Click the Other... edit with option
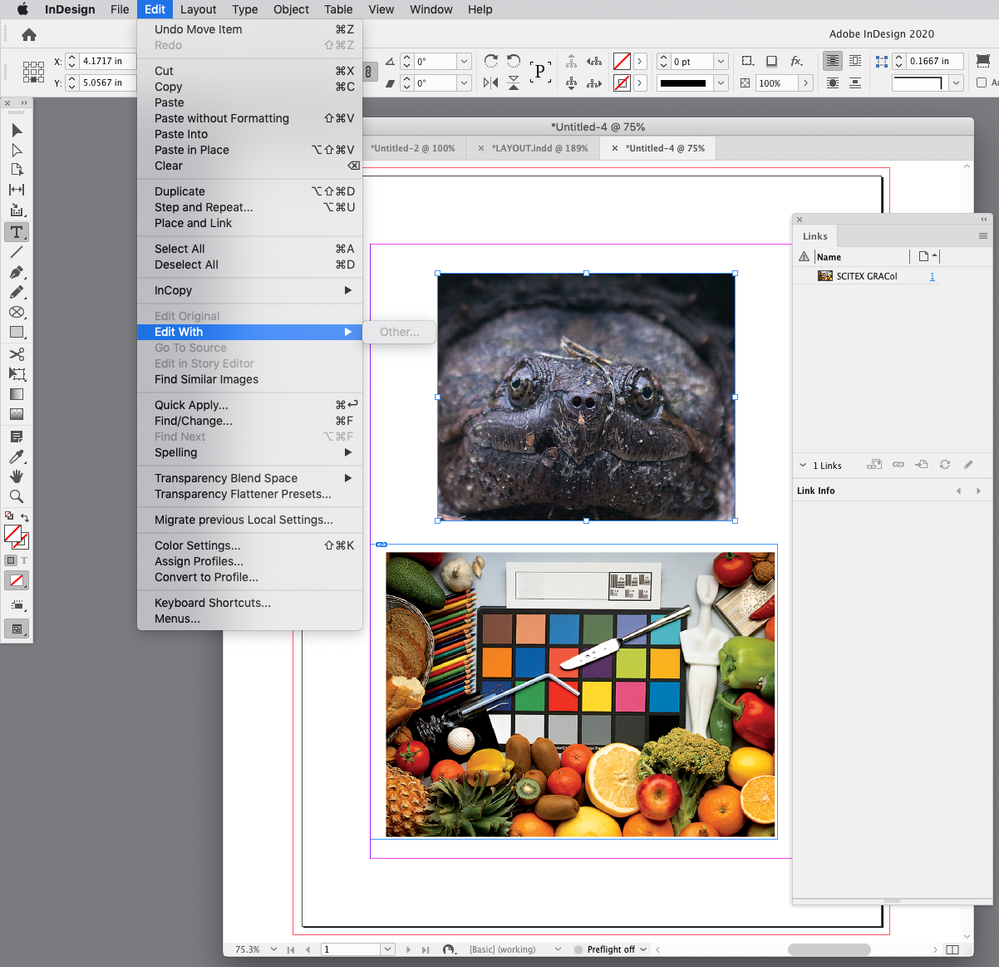This screenshot has height=967, width=999. click(x=399, y=331)
